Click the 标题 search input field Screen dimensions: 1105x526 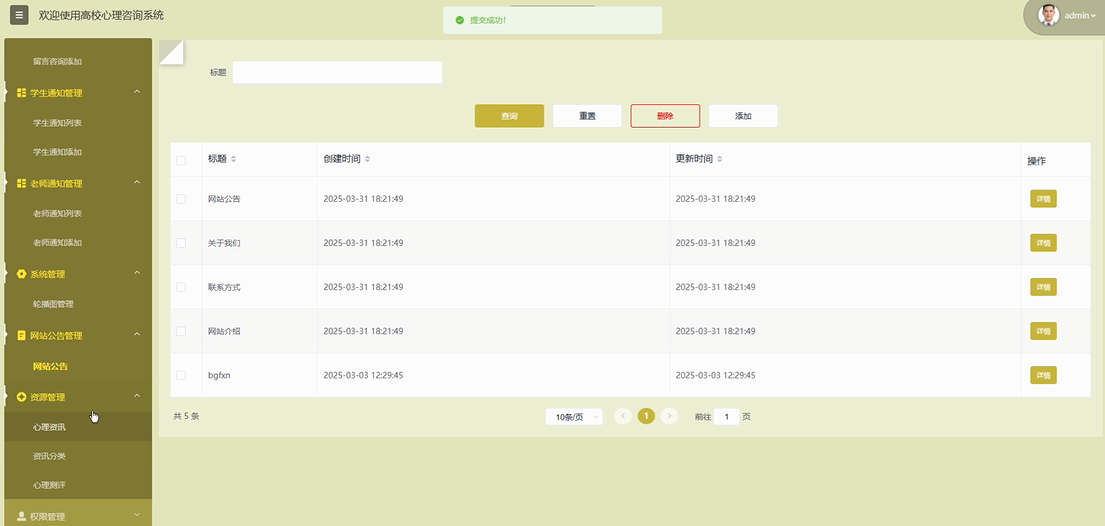[337, 72]
